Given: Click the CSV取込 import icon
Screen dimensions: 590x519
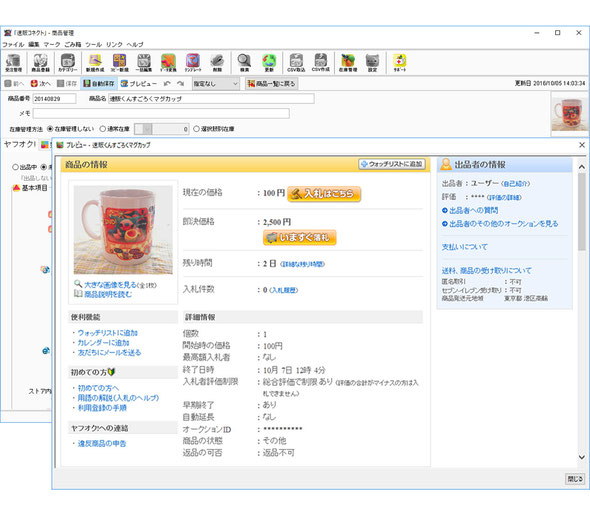Looking at the screenshot, I should [296, 63].
